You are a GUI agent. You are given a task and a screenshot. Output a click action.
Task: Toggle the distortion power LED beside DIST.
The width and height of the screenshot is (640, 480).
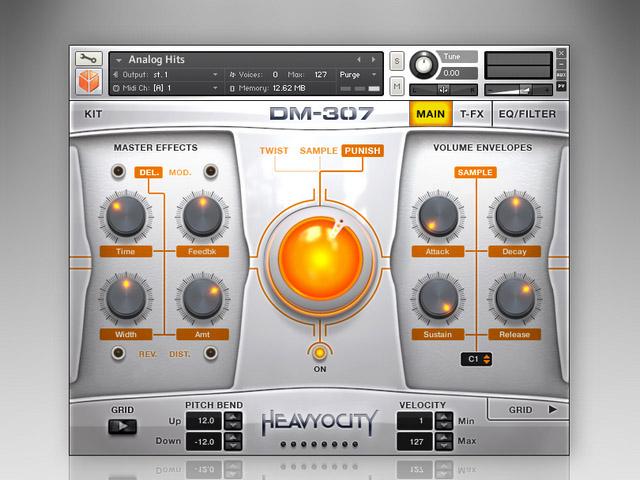[211, 353]
